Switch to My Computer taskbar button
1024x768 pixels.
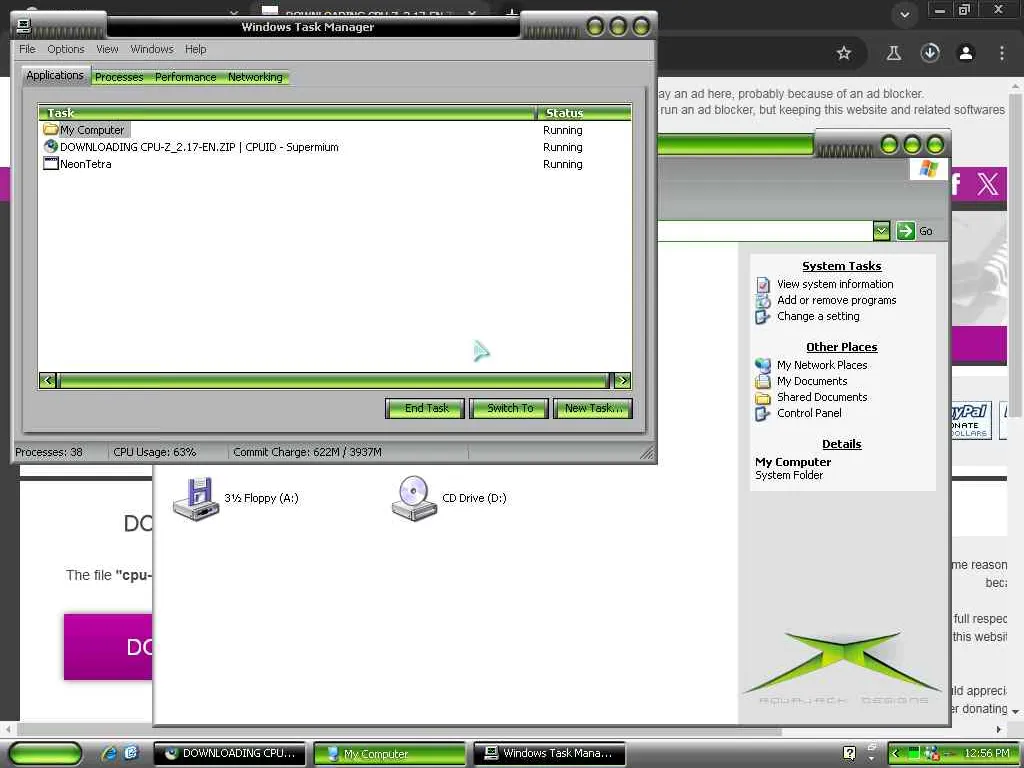(x=390, y=754)
